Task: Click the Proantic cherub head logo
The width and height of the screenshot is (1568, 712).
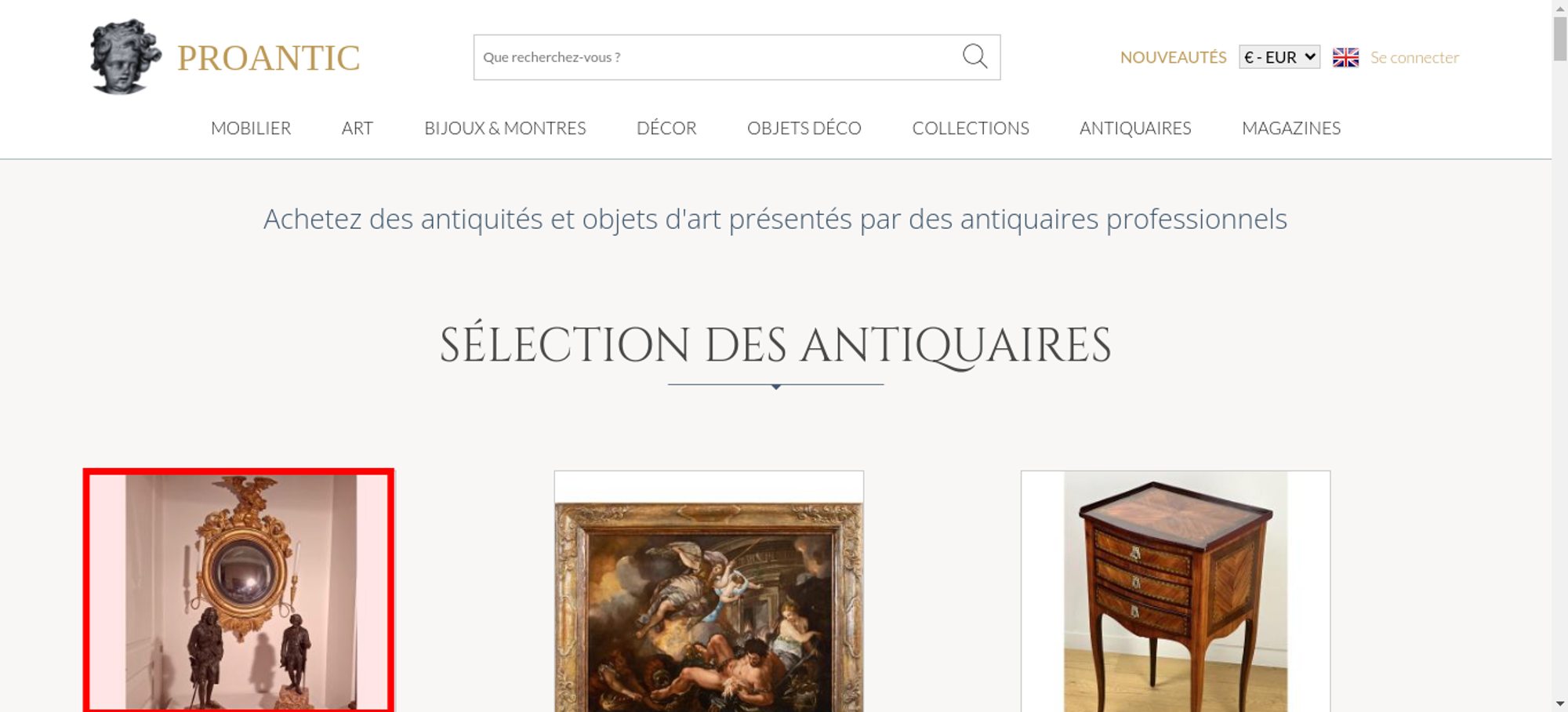Action: coord(125,57)
